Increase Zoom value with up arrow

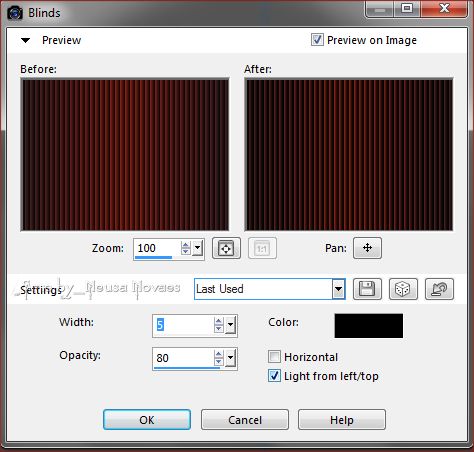click(x=185, y=245)
